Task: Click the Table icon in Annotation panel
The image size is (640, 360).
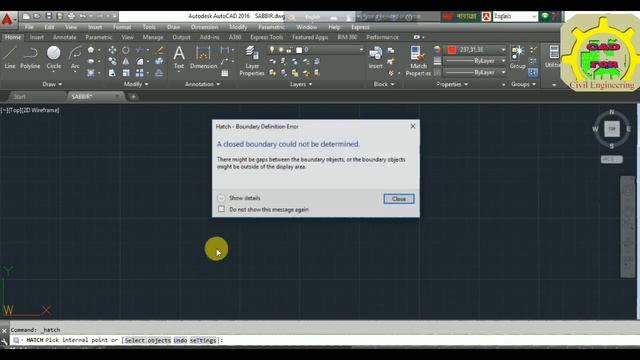Action: [x=224, y=73]
